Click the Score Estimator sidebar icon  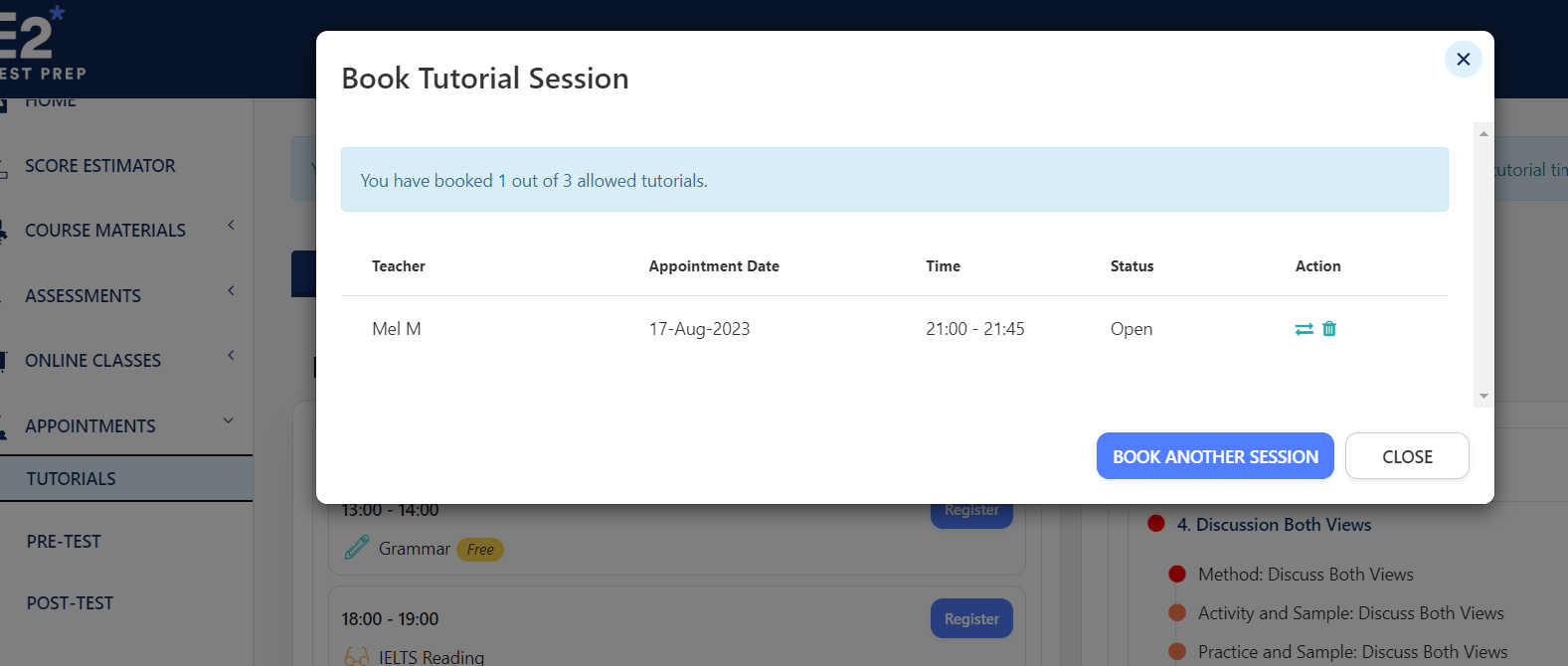6,165
